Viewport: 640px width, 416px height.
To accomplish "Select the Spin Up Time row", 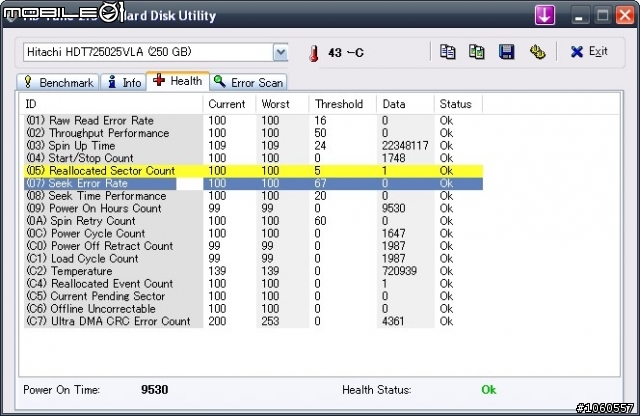I will tap(253, 146).
